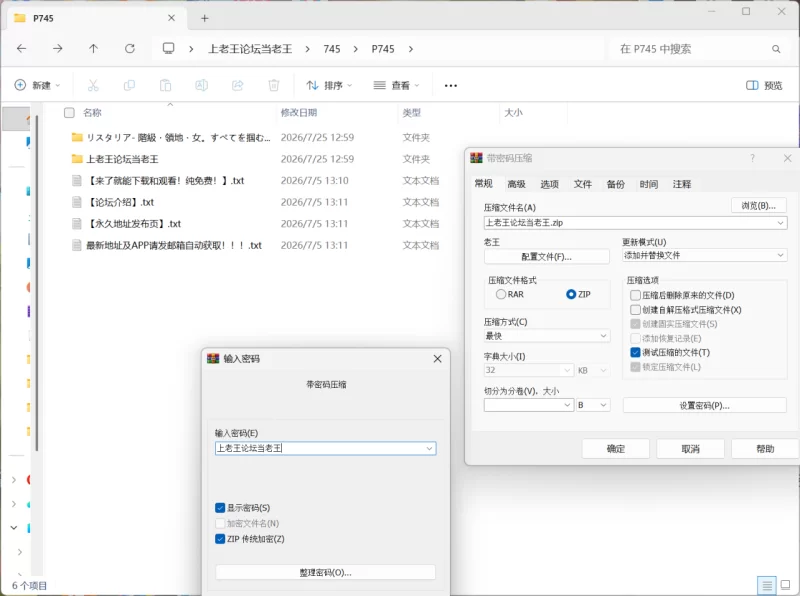Close the 输入密码 dialog
The height and width of the screenshot is (596, 800).
click(437, 359)
